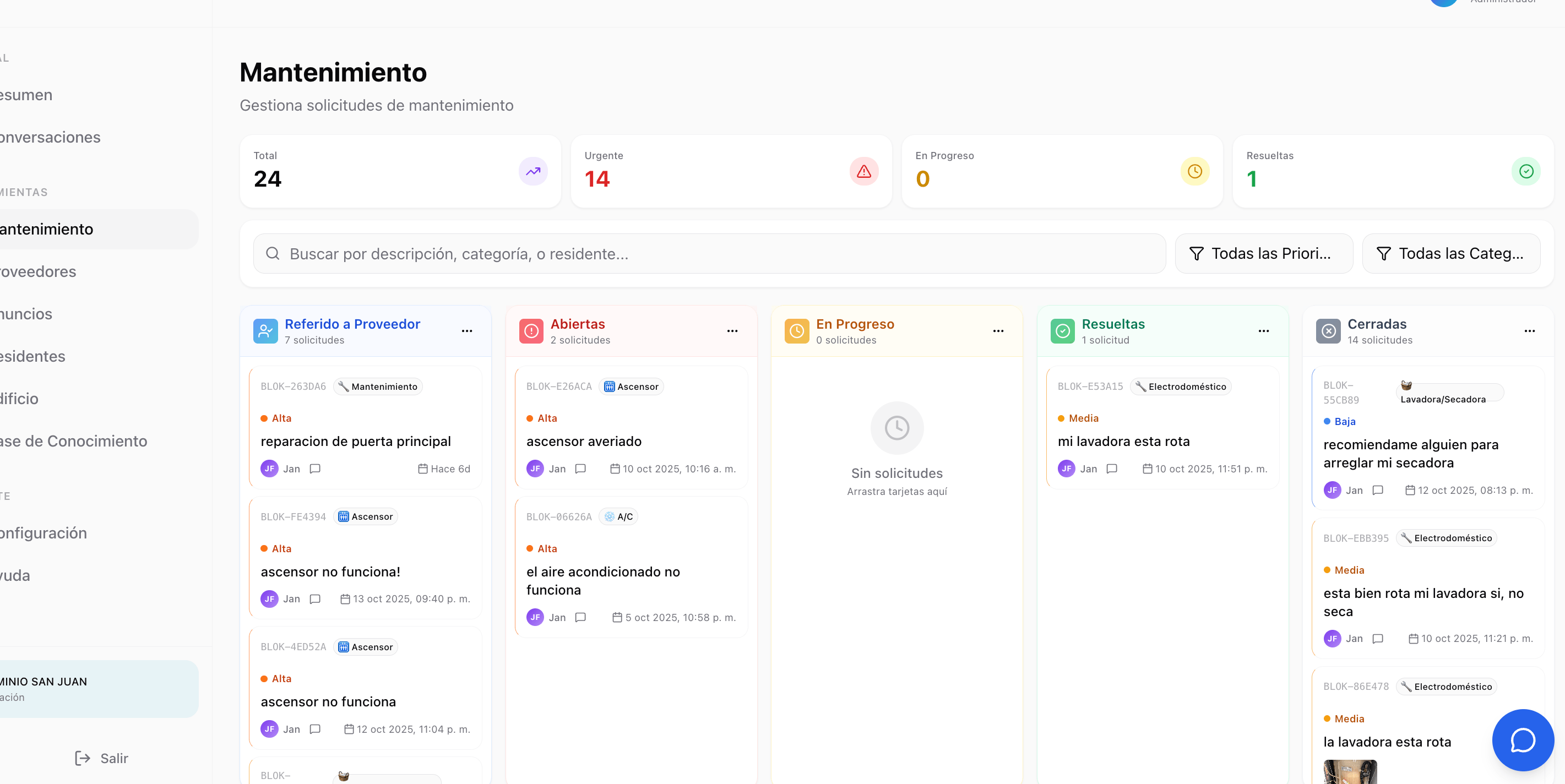Open the blue chat bubble button
The image size is (1565, 784).
coord(1522,739)
